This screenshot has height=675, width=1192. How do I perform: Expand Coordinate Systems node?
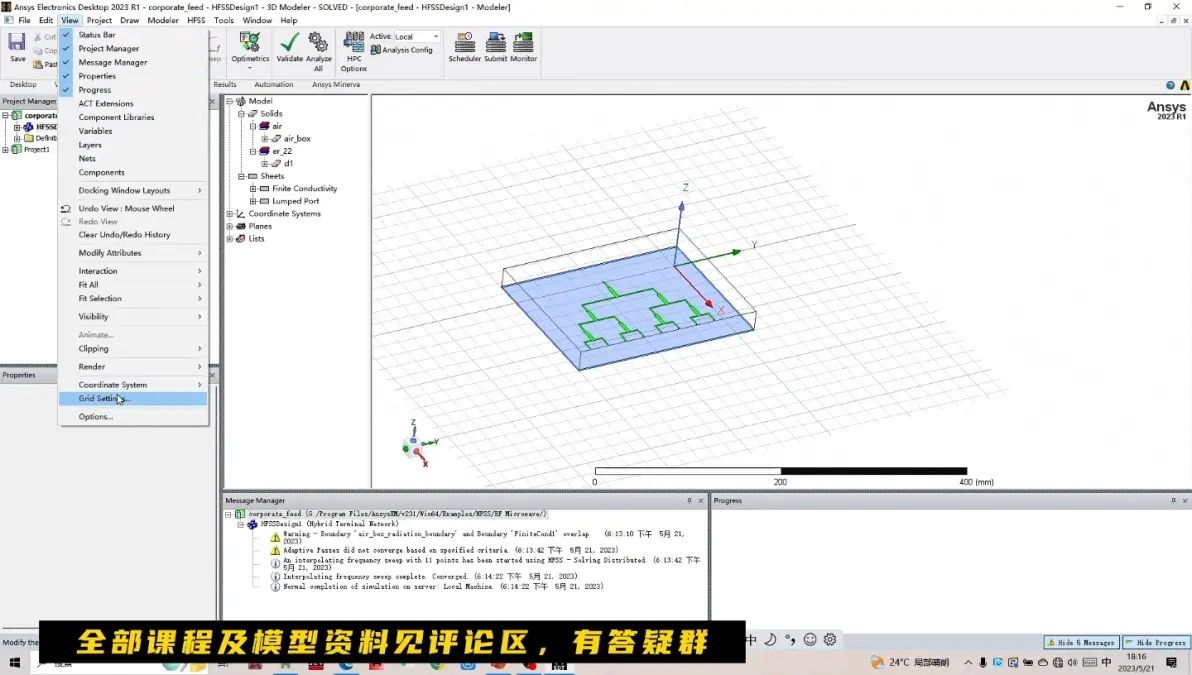[230, 214]
